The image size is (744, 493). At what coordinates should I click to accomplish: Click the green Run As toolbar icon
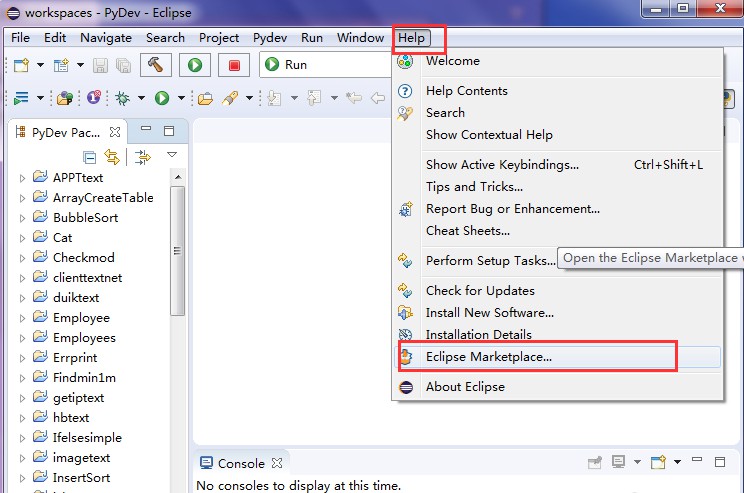162,98
